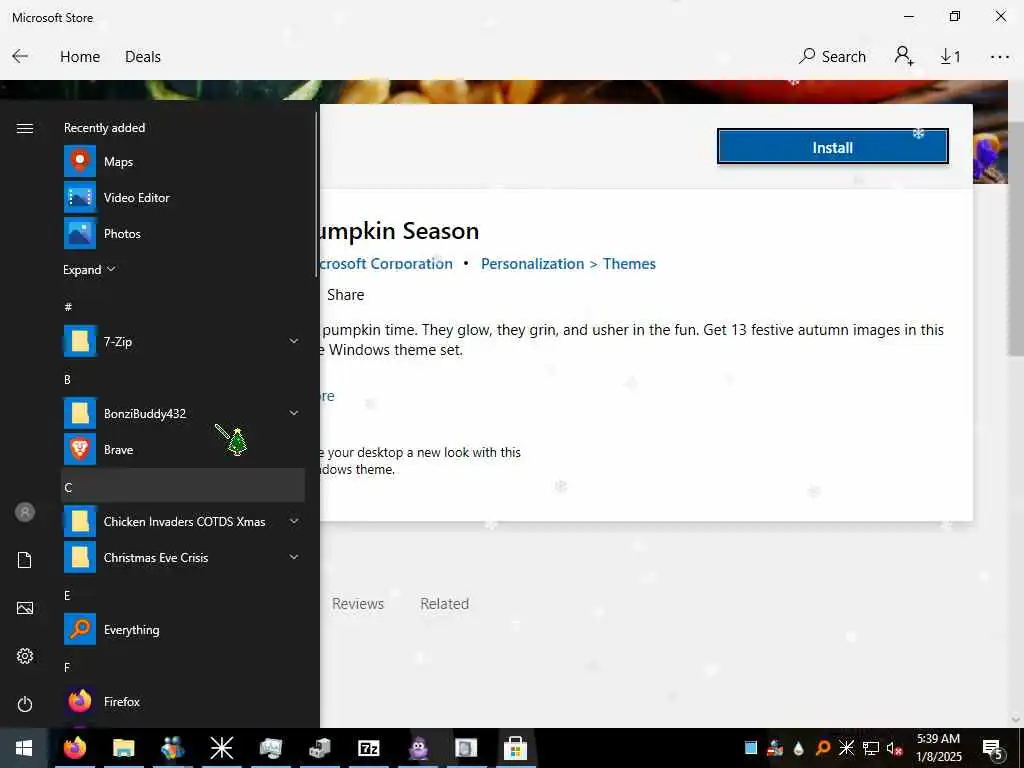The image size is (1024, 768).
Task: Open Firefox from the taskbar
Action: click(x=74, y=748)
